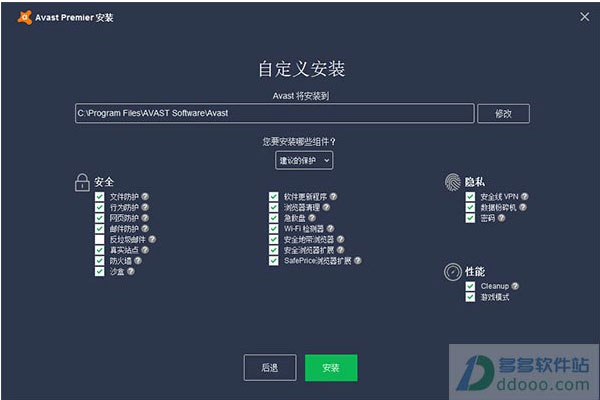Uncheck the 沙盒 checkbox
The width and height of the screenshot is (600, 400).
click(x=99, y=271)
